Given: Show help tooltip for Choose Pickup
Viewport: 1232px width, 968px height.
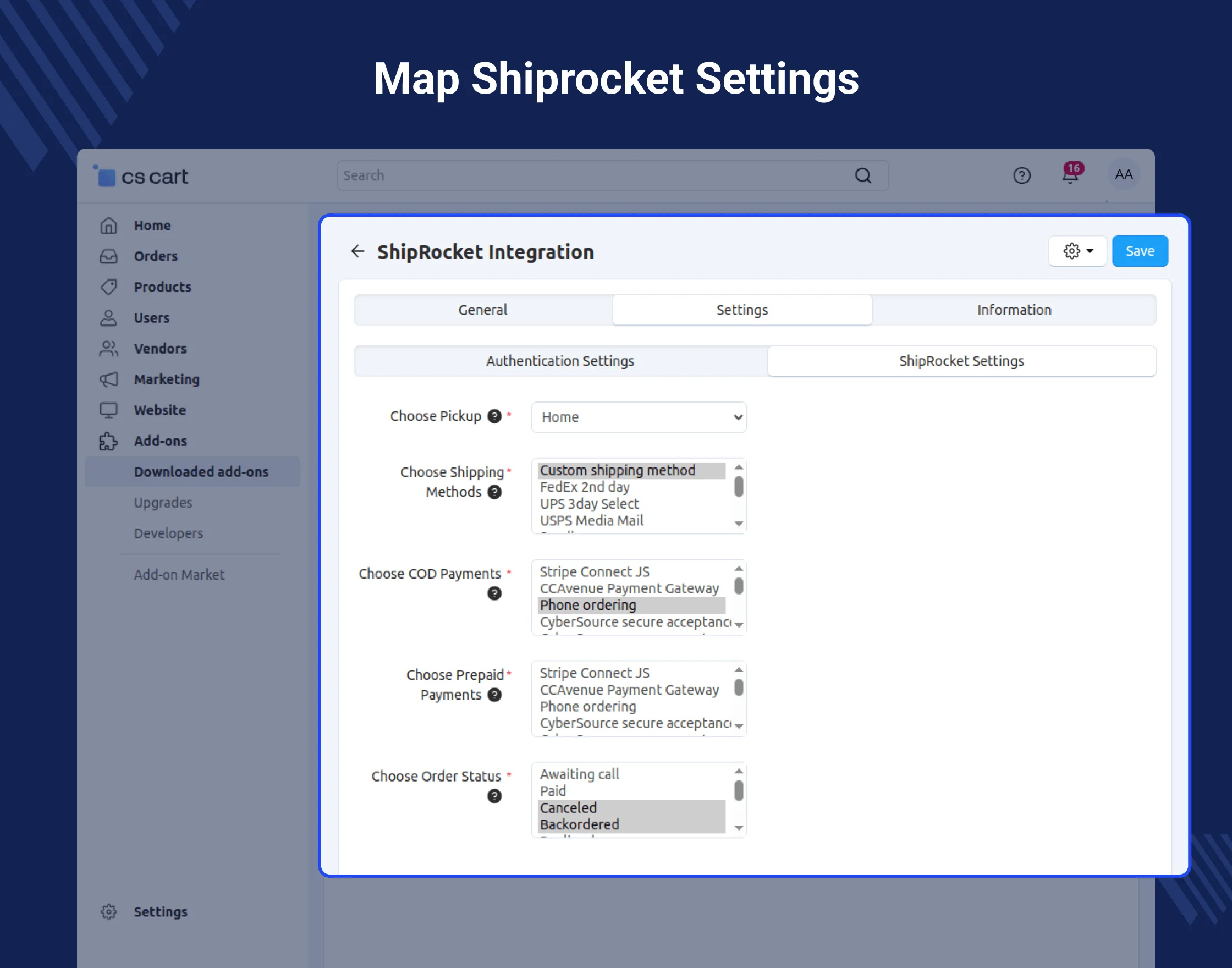Looking at the screenshot, I should click(x=494, y=416).
